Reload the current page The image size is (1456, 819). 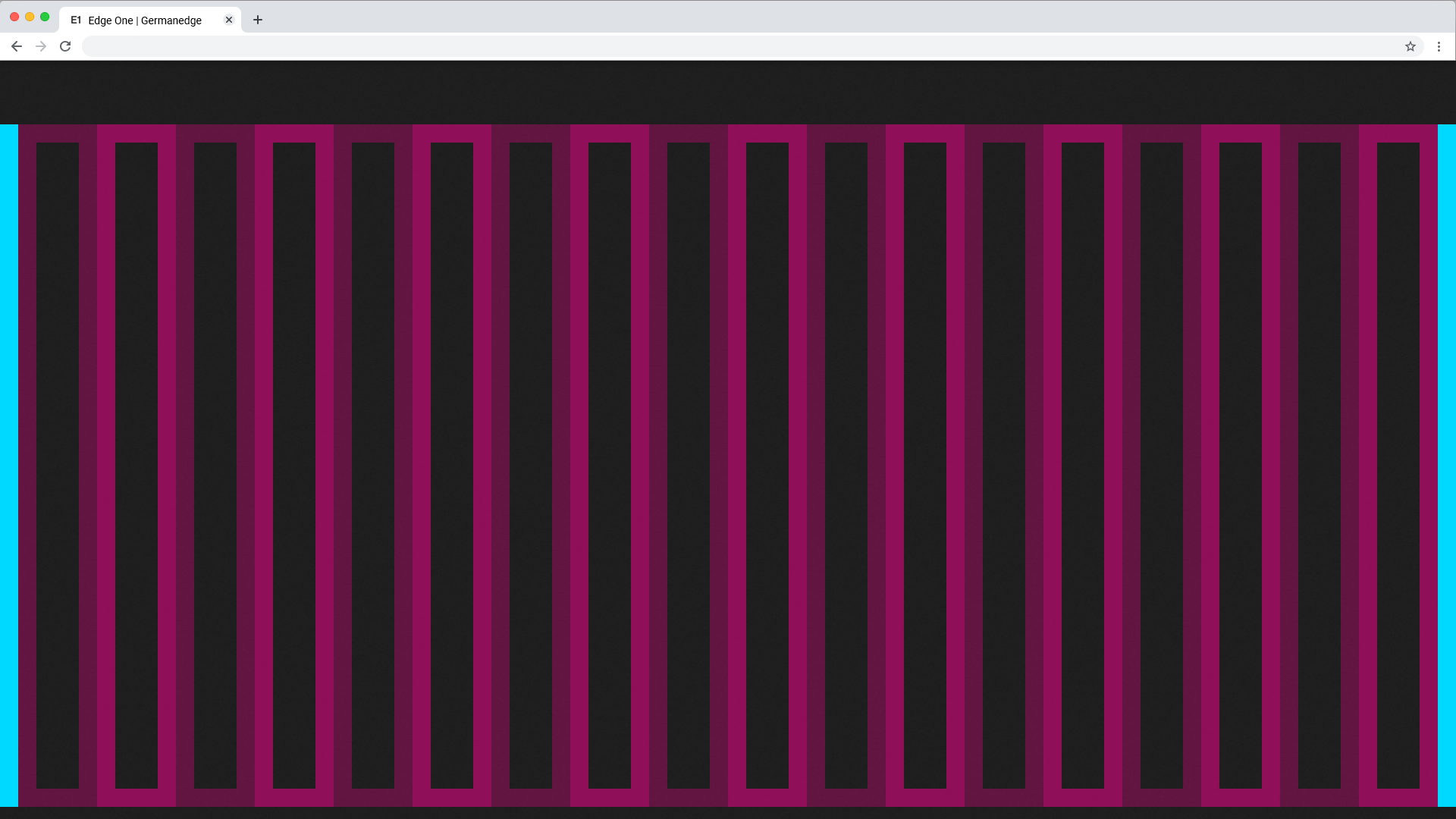(65, 46)
